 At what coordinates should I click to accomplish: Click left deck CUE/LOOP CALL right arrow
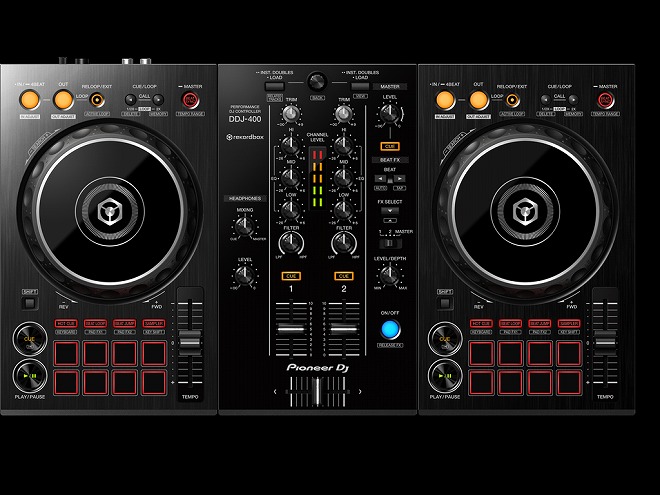[x=158, y=100]
